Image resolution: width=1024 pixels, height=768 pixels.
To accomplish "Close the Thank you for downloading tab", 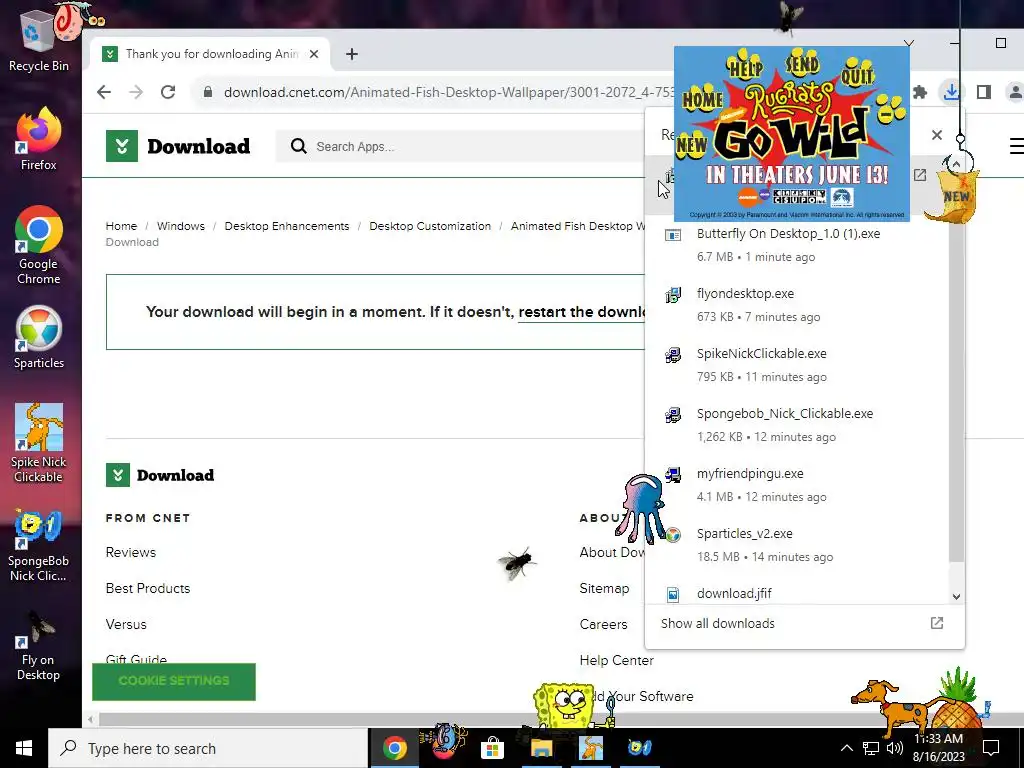I will point(314,54).
